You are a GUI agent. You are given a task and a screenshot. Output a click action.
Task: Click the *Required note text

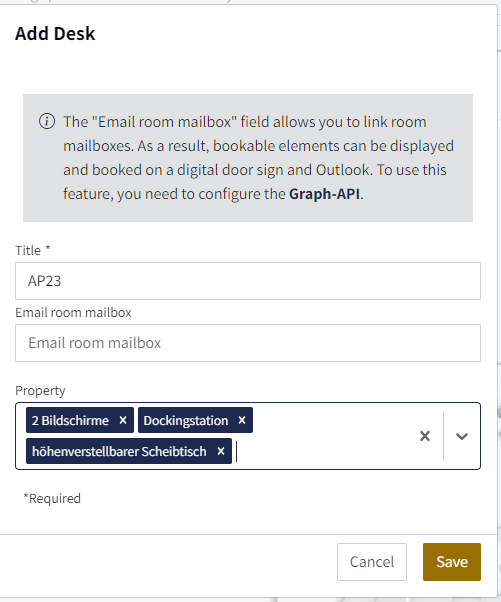click(52, 498)
